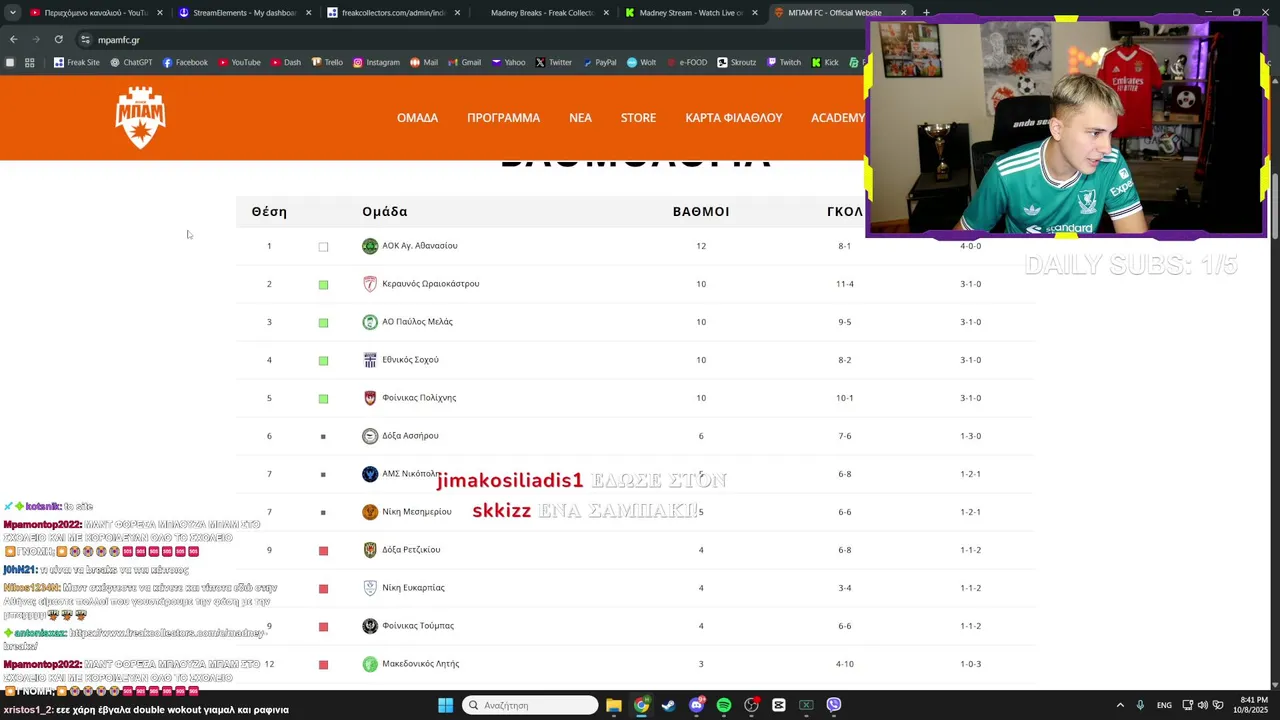Open the Twitch bookmark
This screenshot has width=1280, height=720.
click(784, 62)
